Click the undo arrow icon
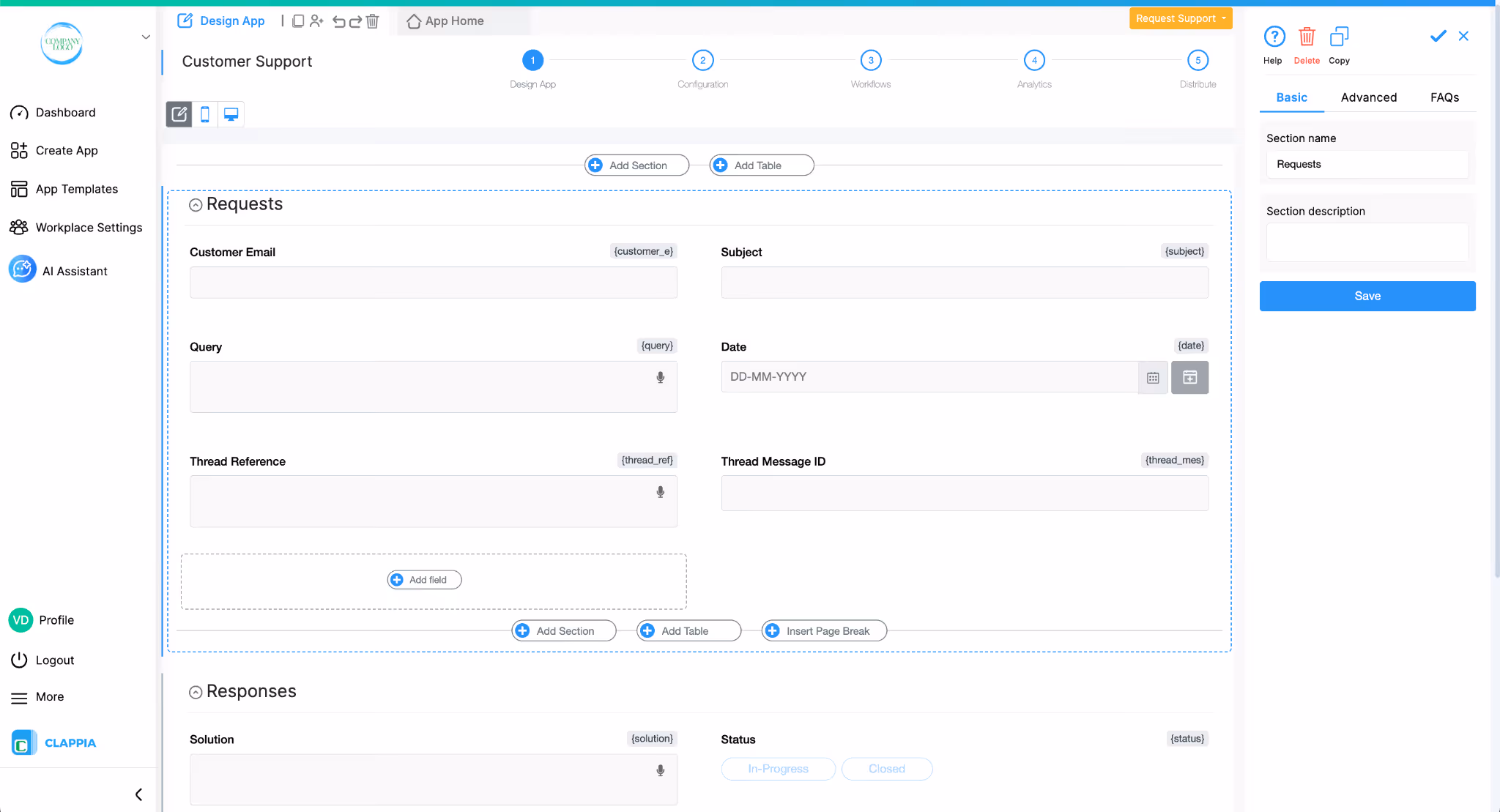 pos(338,21)
